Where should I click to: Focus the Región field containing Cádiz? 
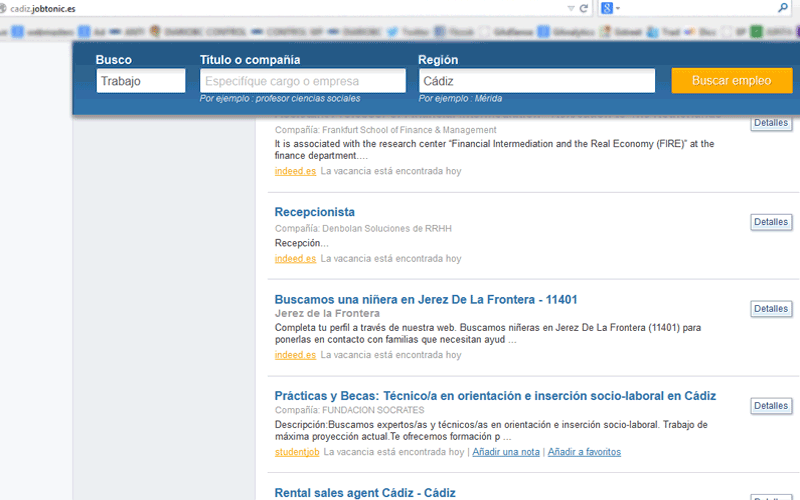536,81
